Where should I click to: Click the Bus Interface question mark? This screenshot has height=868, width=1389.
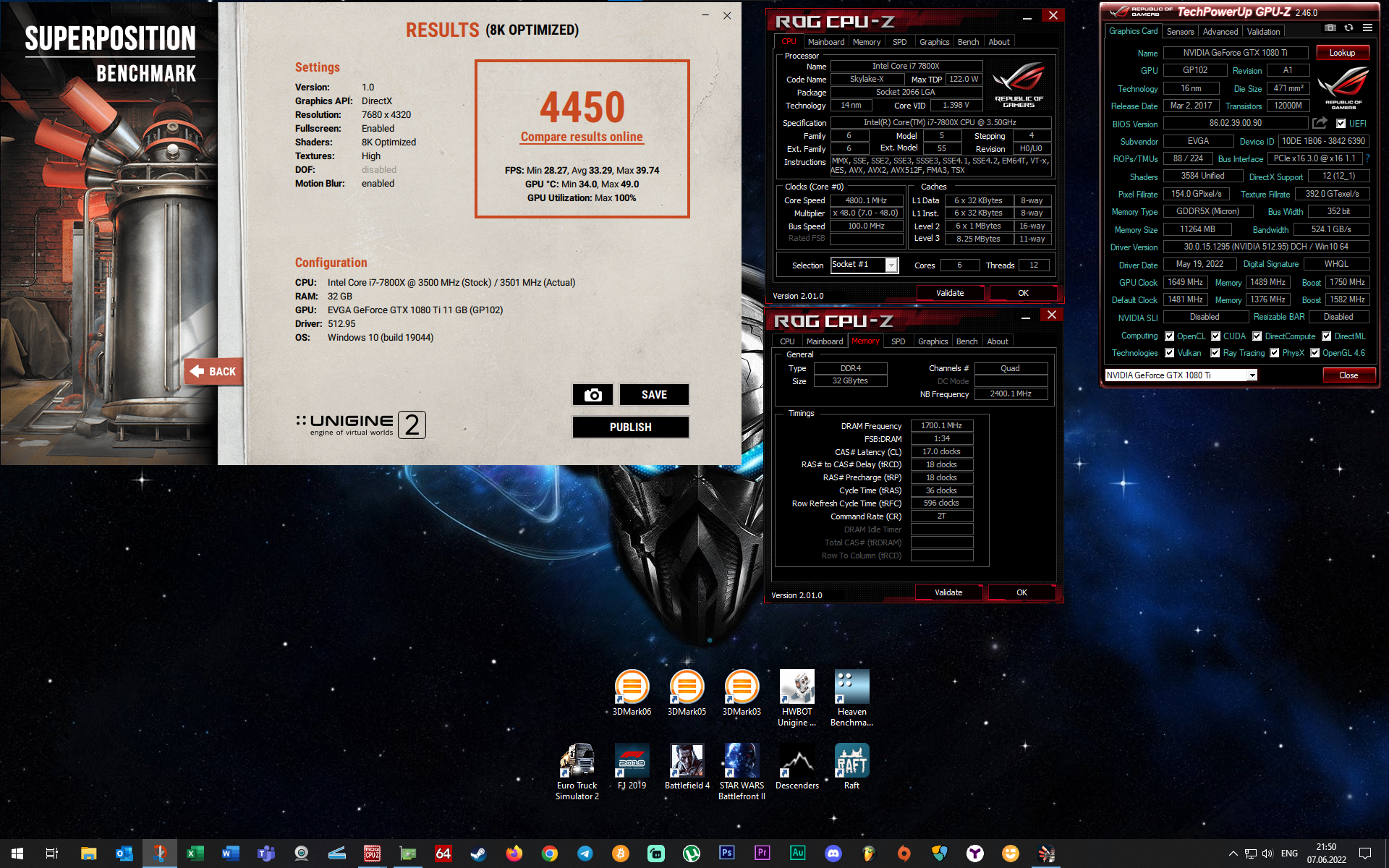pos(1367,158)
